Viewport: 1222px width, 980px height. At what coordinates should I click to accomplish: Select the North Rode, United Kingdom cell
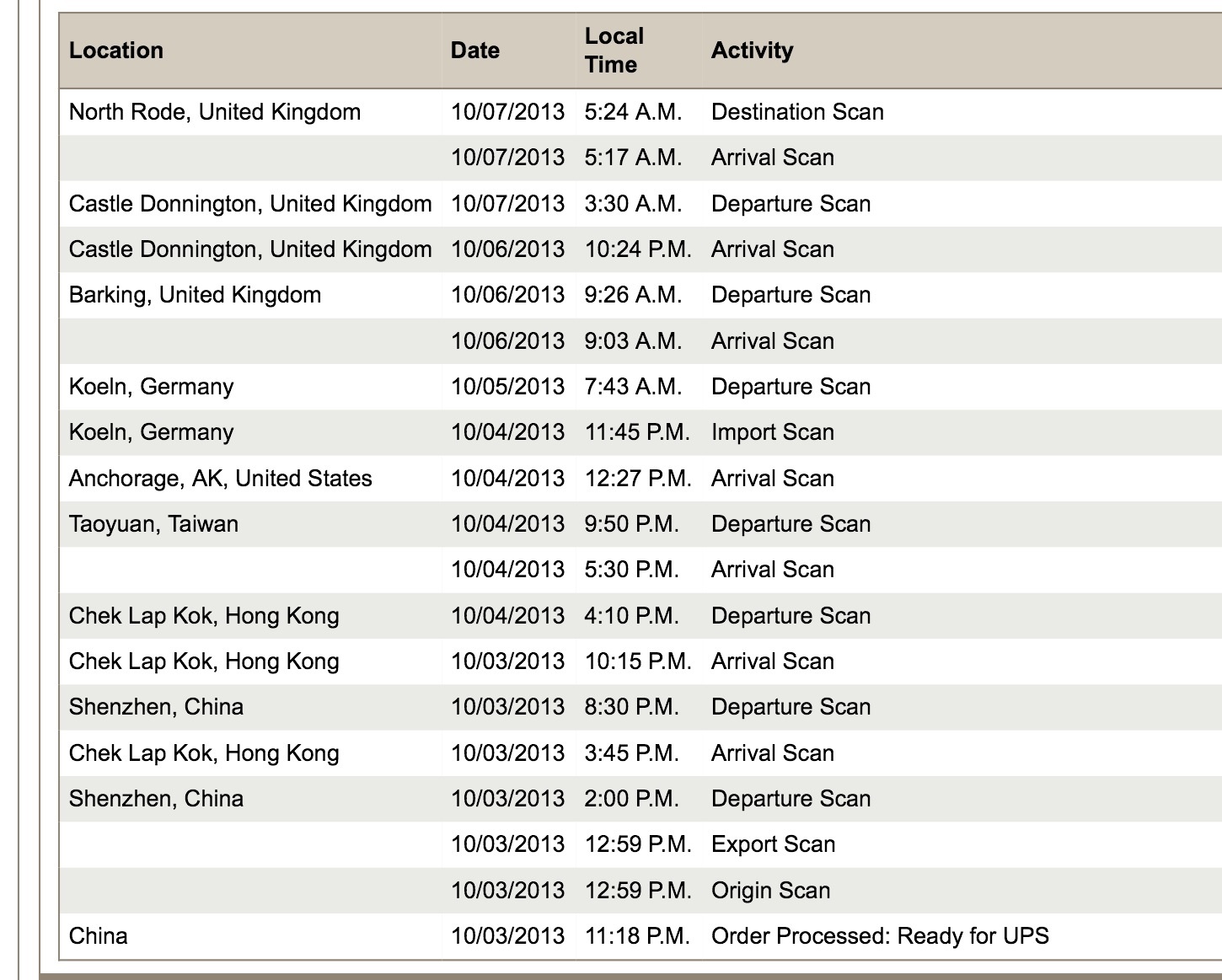215,112
